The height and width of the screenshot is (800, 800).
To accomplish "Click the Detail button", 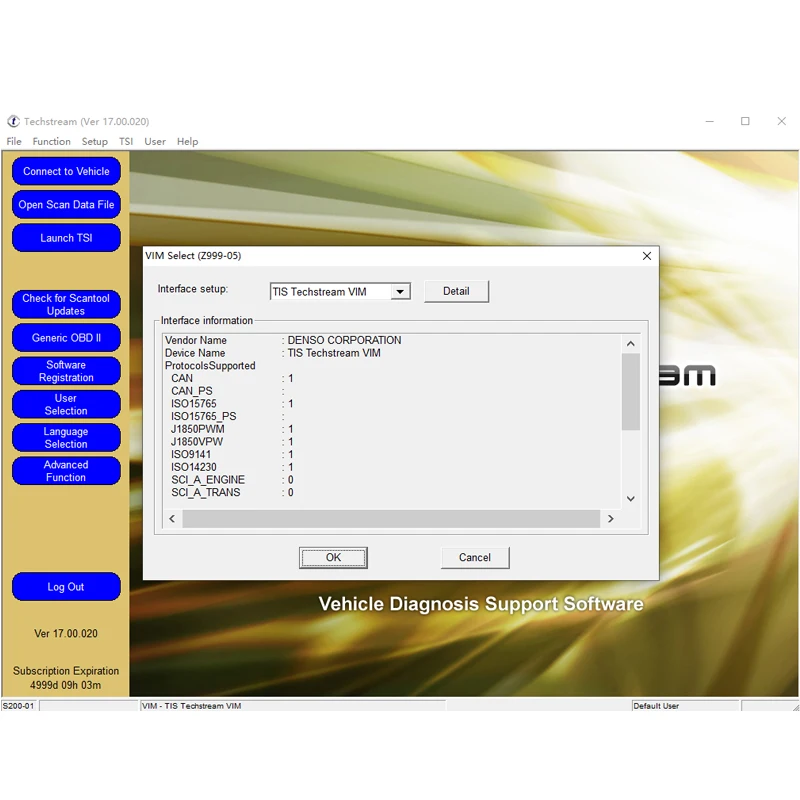I will [x=456, y=291].
